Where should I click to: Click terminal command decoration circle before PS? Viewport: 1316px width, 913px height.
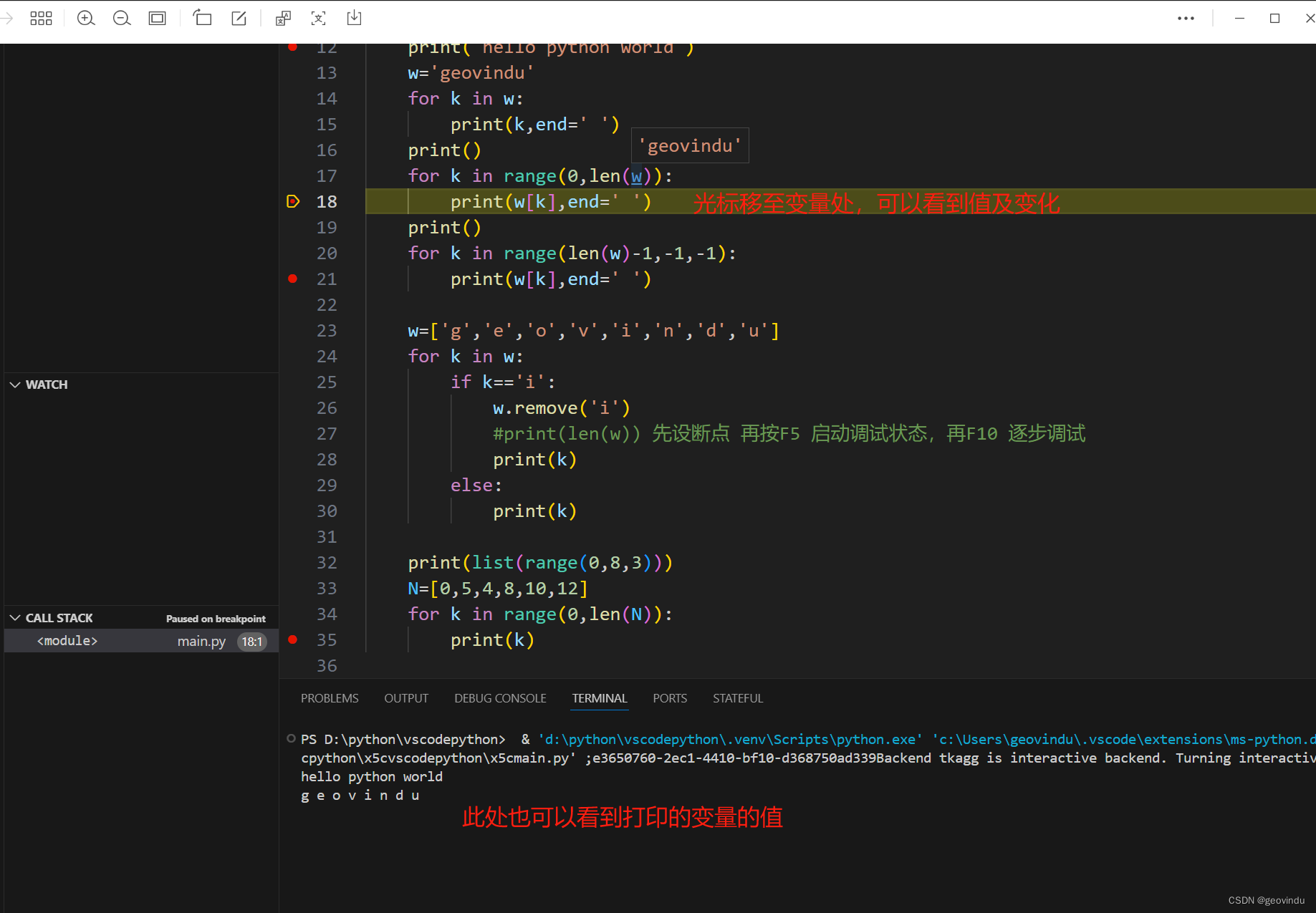coord(291,738)
